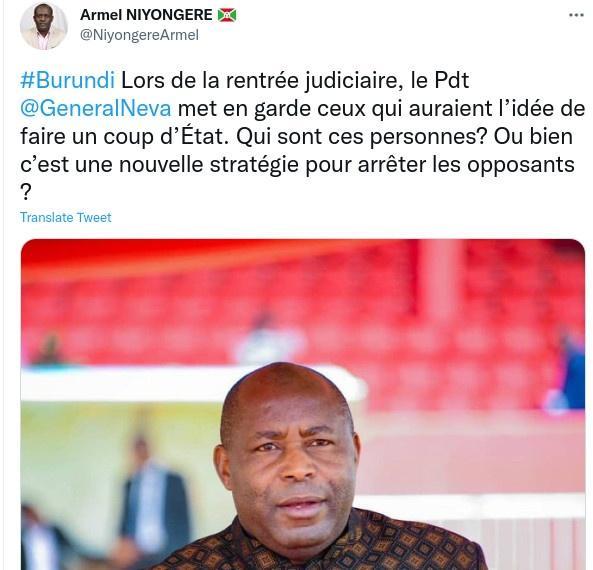Open the @NiyongereArmel handle

tap(139, 35)
